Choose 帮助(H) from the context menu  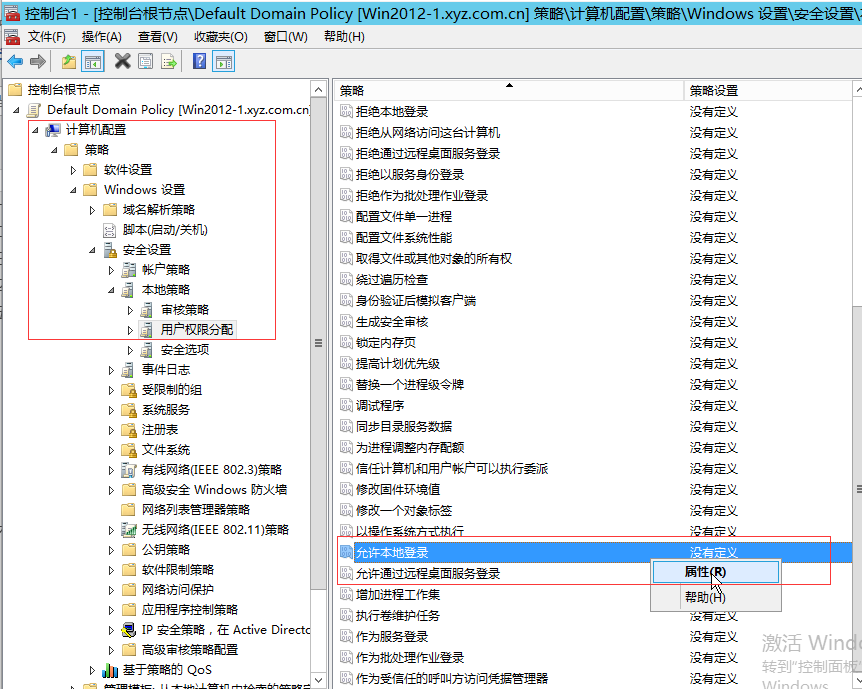(716, 597)
